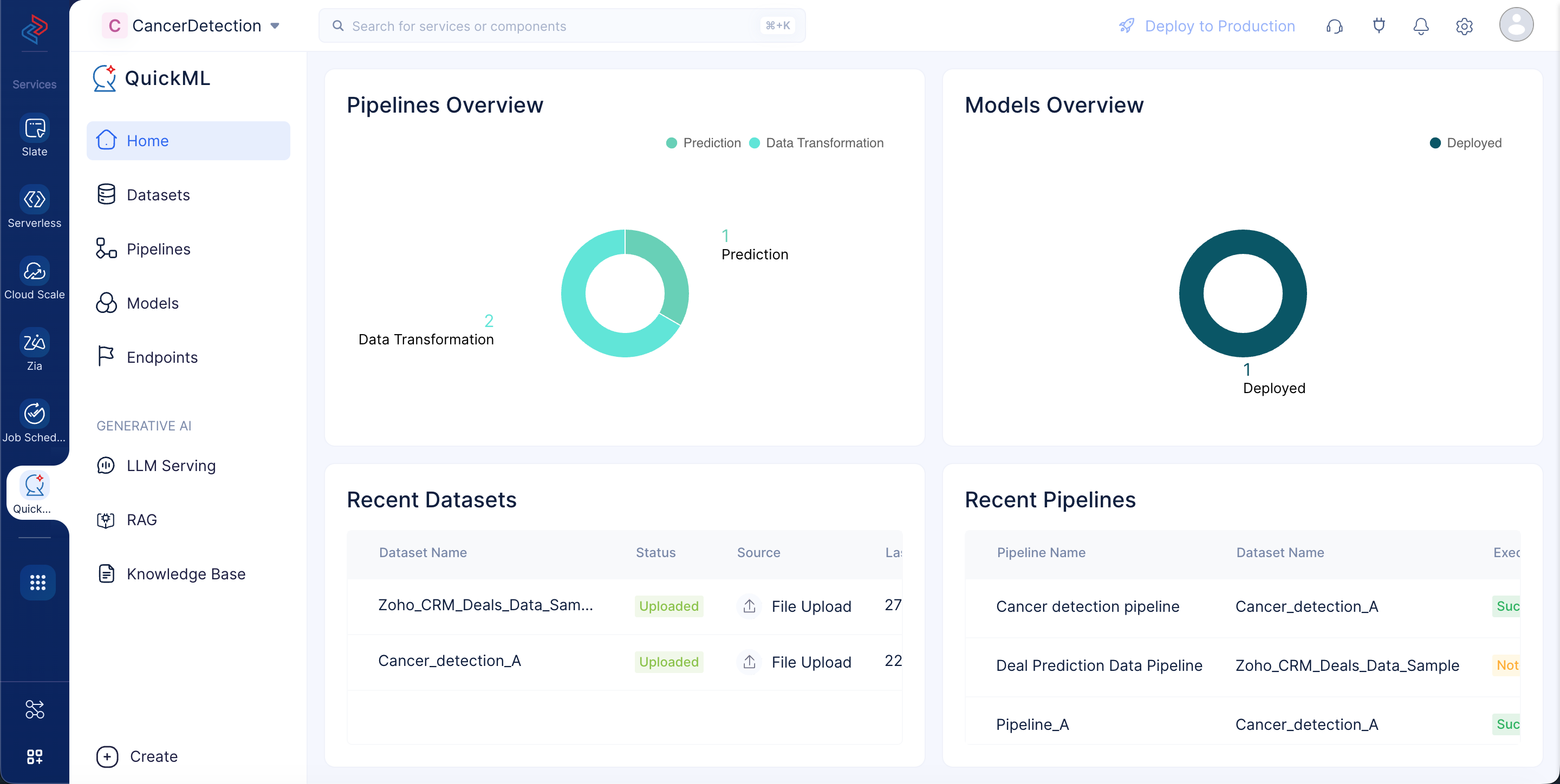Toggle the Data Transformation legend item

click(x=816, y=143)
